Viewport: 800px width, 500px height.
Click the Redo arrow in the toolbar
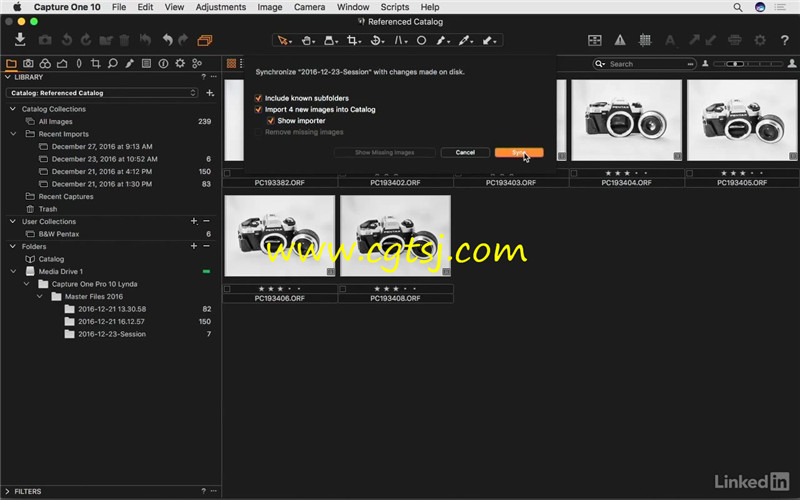click(x=183, y=40)
